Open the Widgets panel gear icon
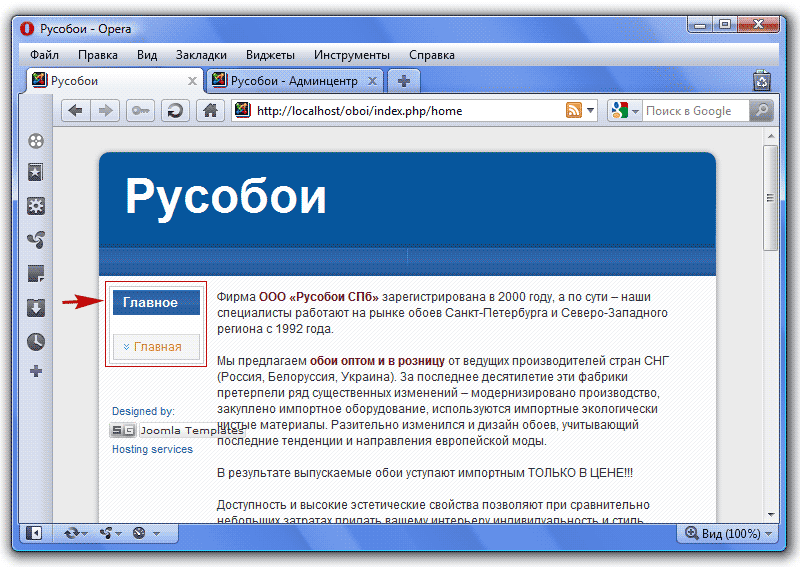 pyautogui.click(x=36, y=207)
